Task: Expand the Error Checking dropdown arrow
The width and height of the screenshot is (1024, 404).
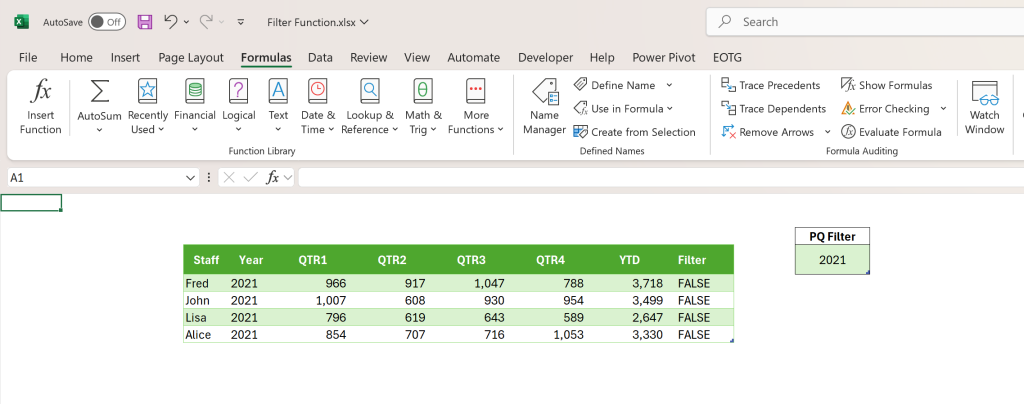Action: coord(943,108)
